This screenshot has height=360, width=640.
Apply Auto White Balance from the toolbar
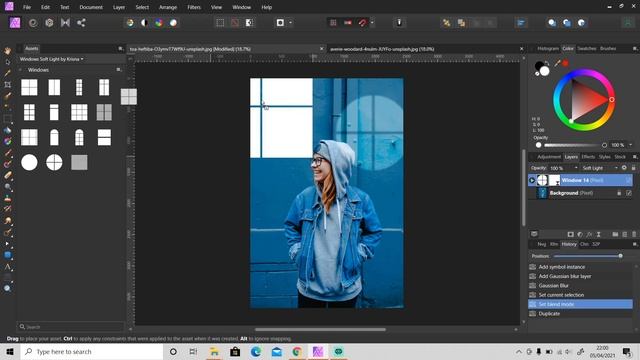(x=173, y=23)
